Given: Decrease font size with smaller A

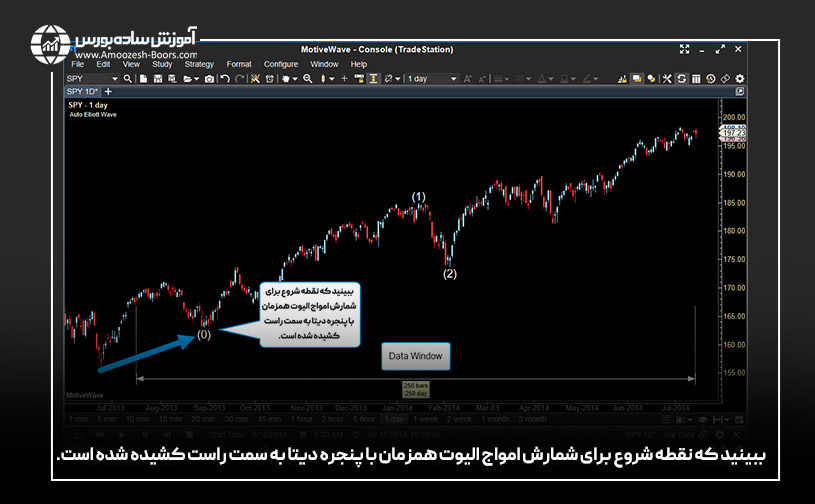Looking at the screenshot, I should tap(482, 78).
